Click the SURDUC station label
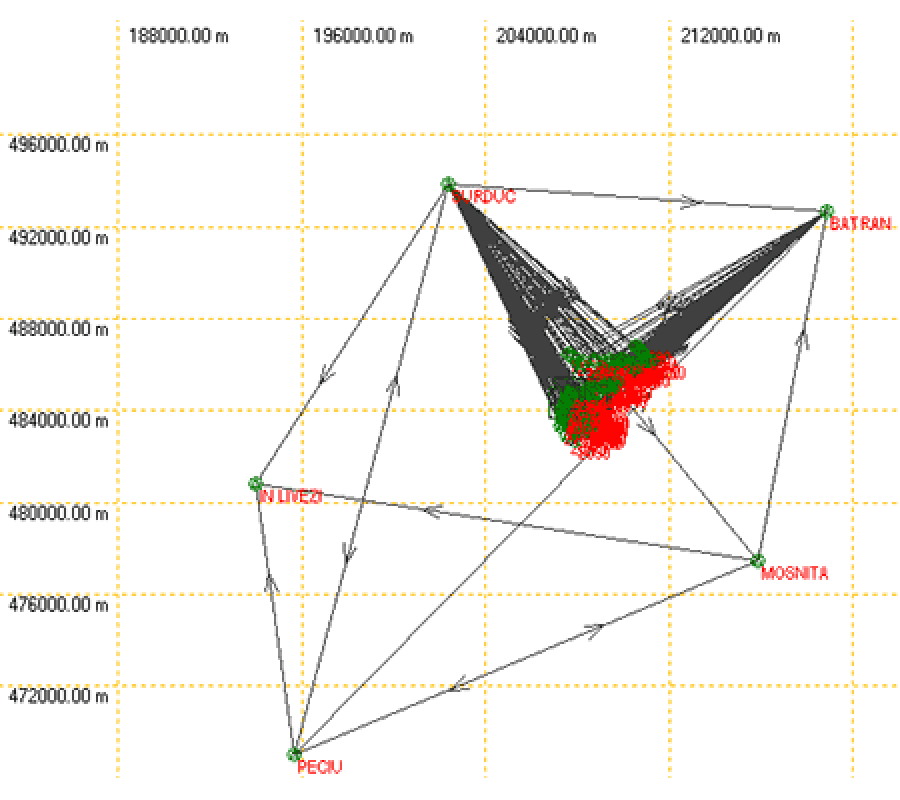Viewport: 900px width, 800px height. click(x=484, y=197)
